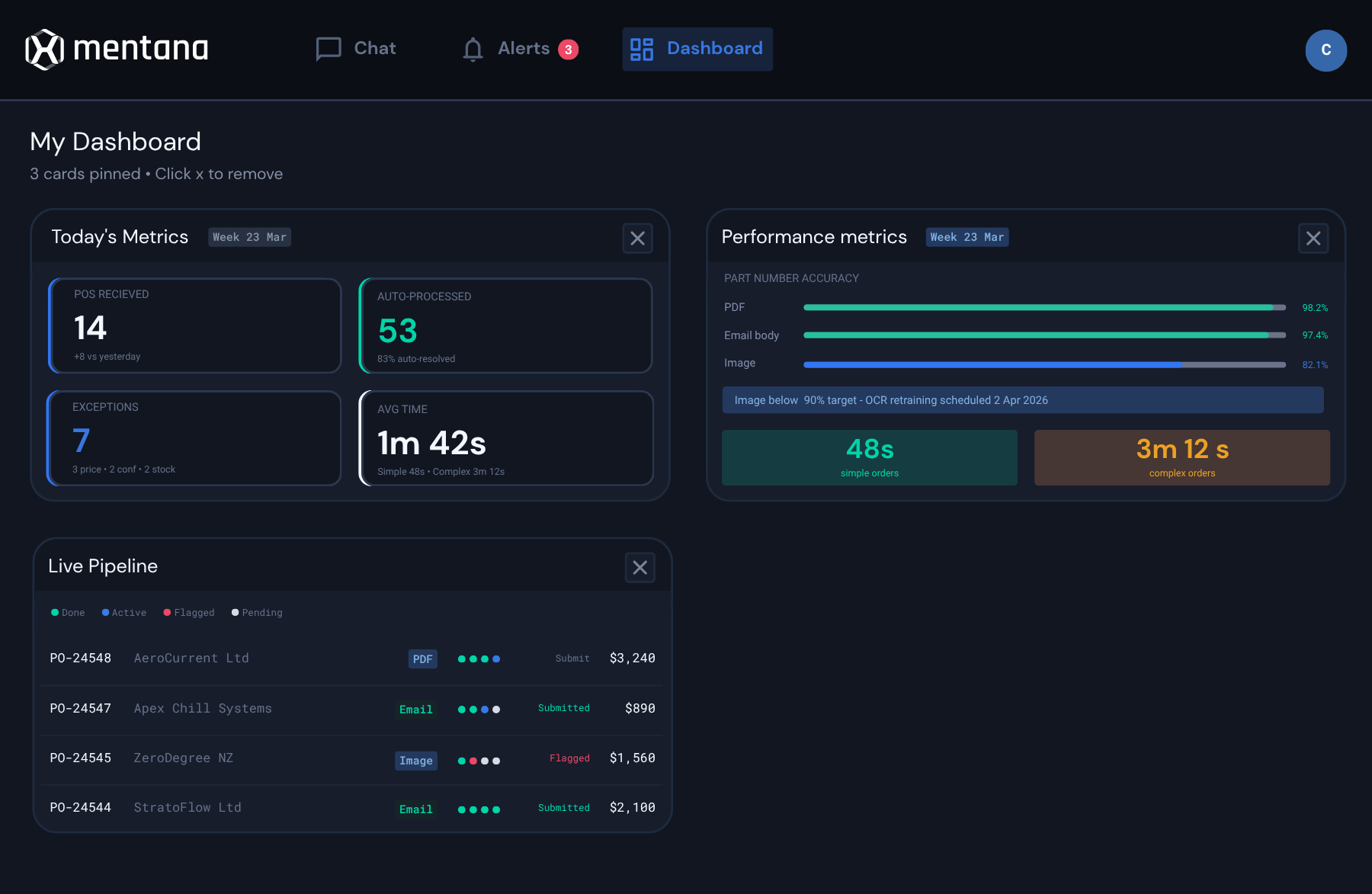The image size is (1372, 894).
Task: Click the PDF accuracy progress bar
Action: [x=1045, y=308]
